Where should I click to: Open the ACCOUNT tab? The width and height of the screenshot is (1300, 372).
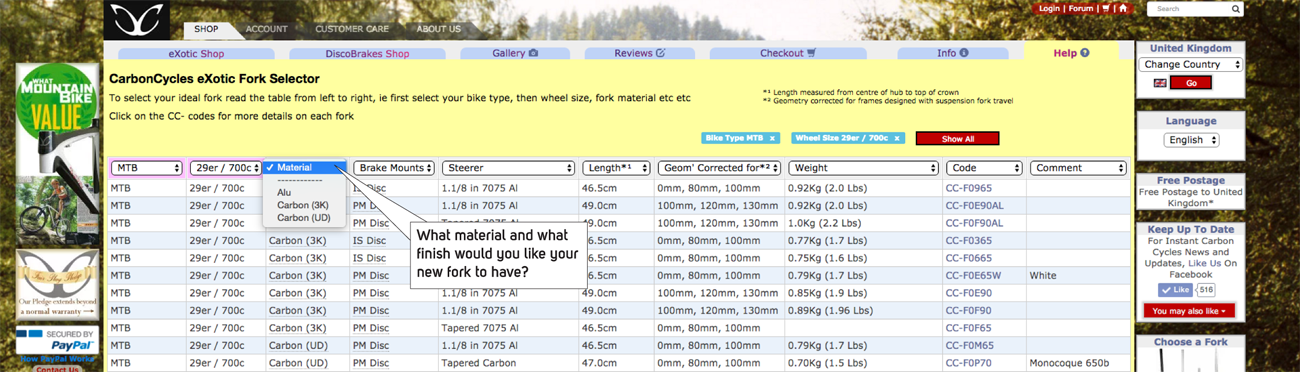coord(266,29)
